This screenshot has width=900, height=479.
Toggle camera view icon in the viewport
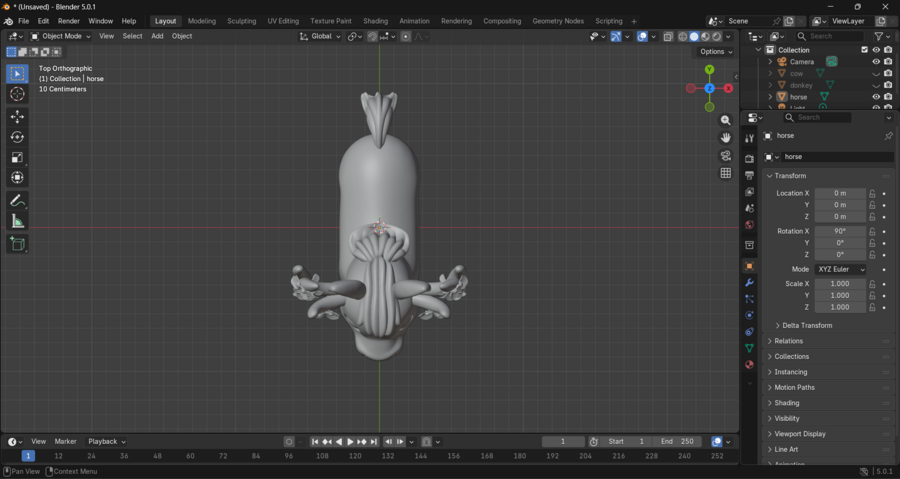(x=726, y=156)
